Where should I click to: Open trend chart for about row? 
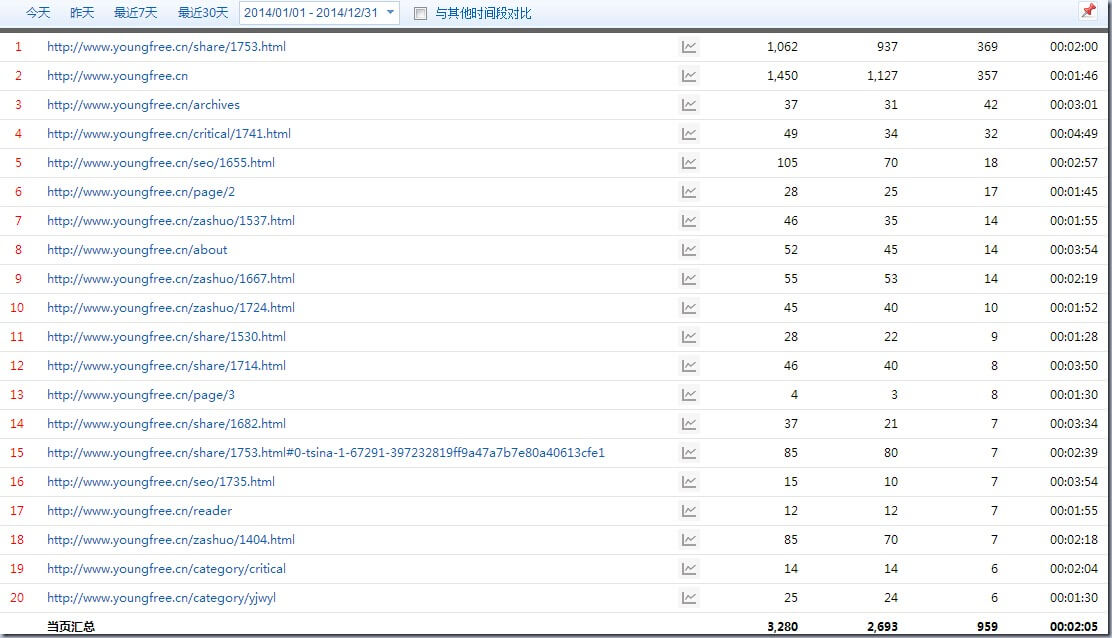tap(689, 250)
